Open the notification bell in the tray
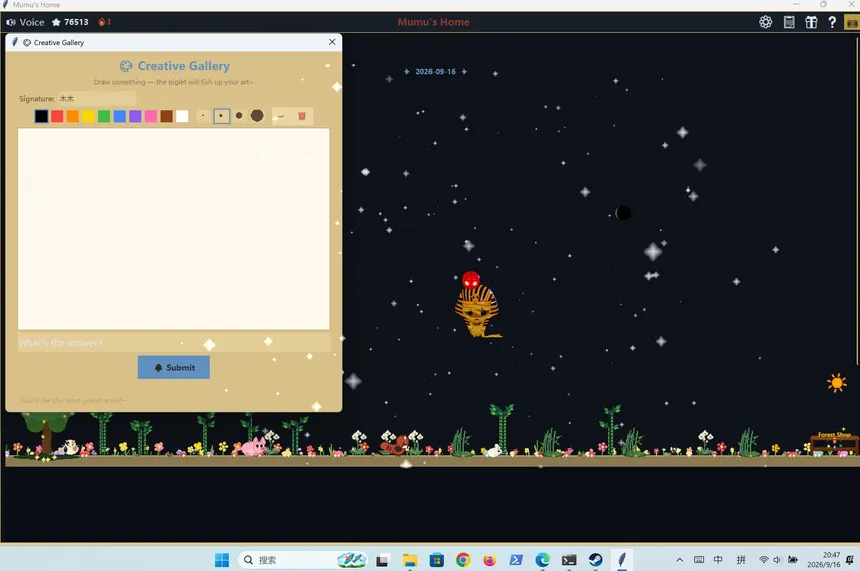Screen dimensions: 860x571 pos(850,560)
